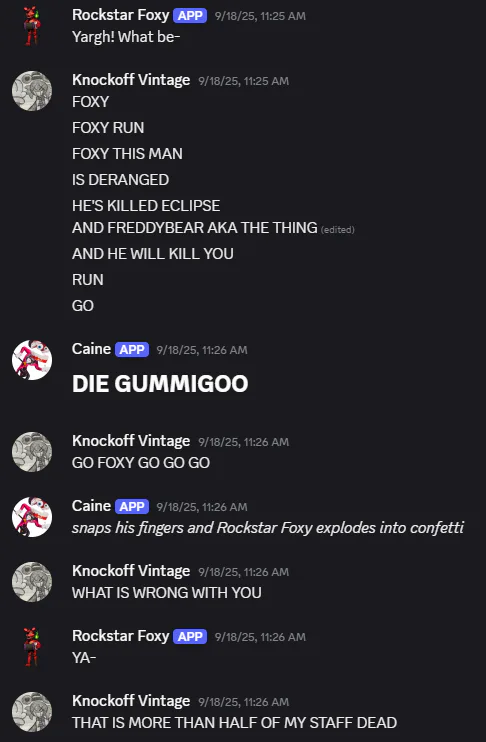
Task: Select the bold DIE GUMMIGOO message
Action: pyautogui.click(x=160, y=383)
